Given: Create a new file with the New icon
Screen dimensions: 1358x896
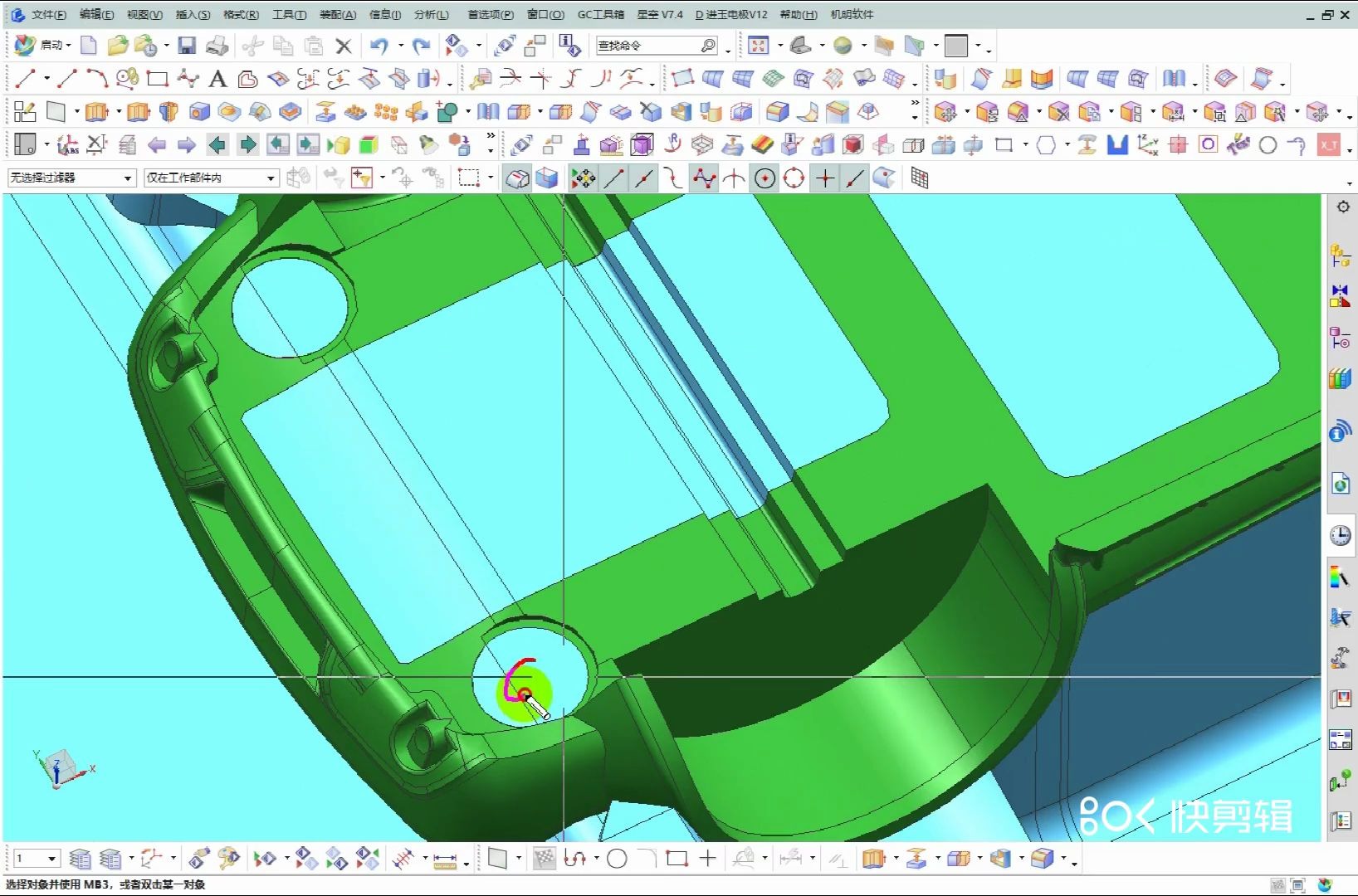Looking at the screenshot, I should coord(89,46).
